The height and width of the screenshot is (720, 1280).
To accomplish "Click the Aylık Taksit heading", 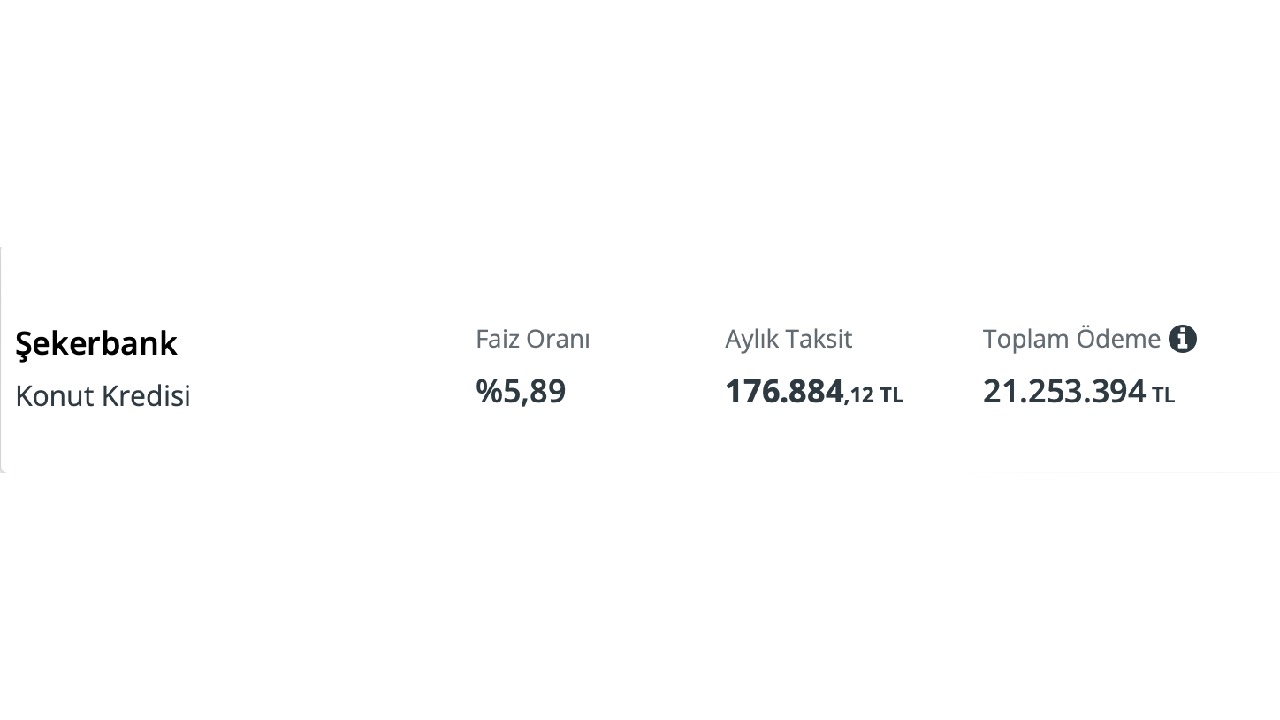I will click(789, 340).
